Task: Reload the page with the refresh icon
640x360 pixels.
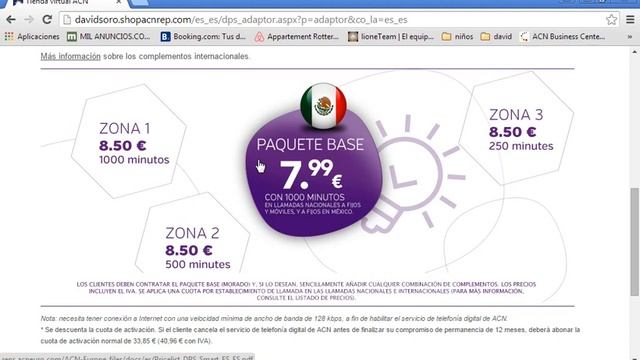Action: point(47,19)
